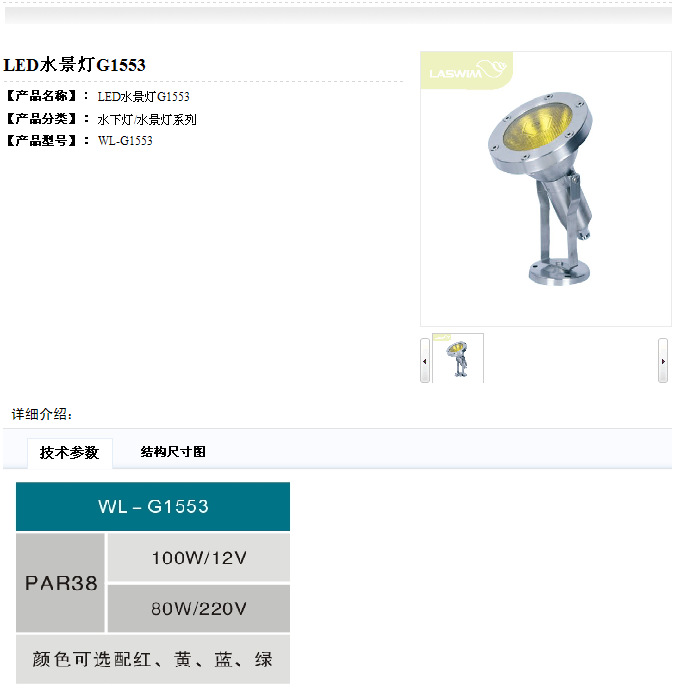
Task: Click the PAR38 table cell
Action: 61,583
